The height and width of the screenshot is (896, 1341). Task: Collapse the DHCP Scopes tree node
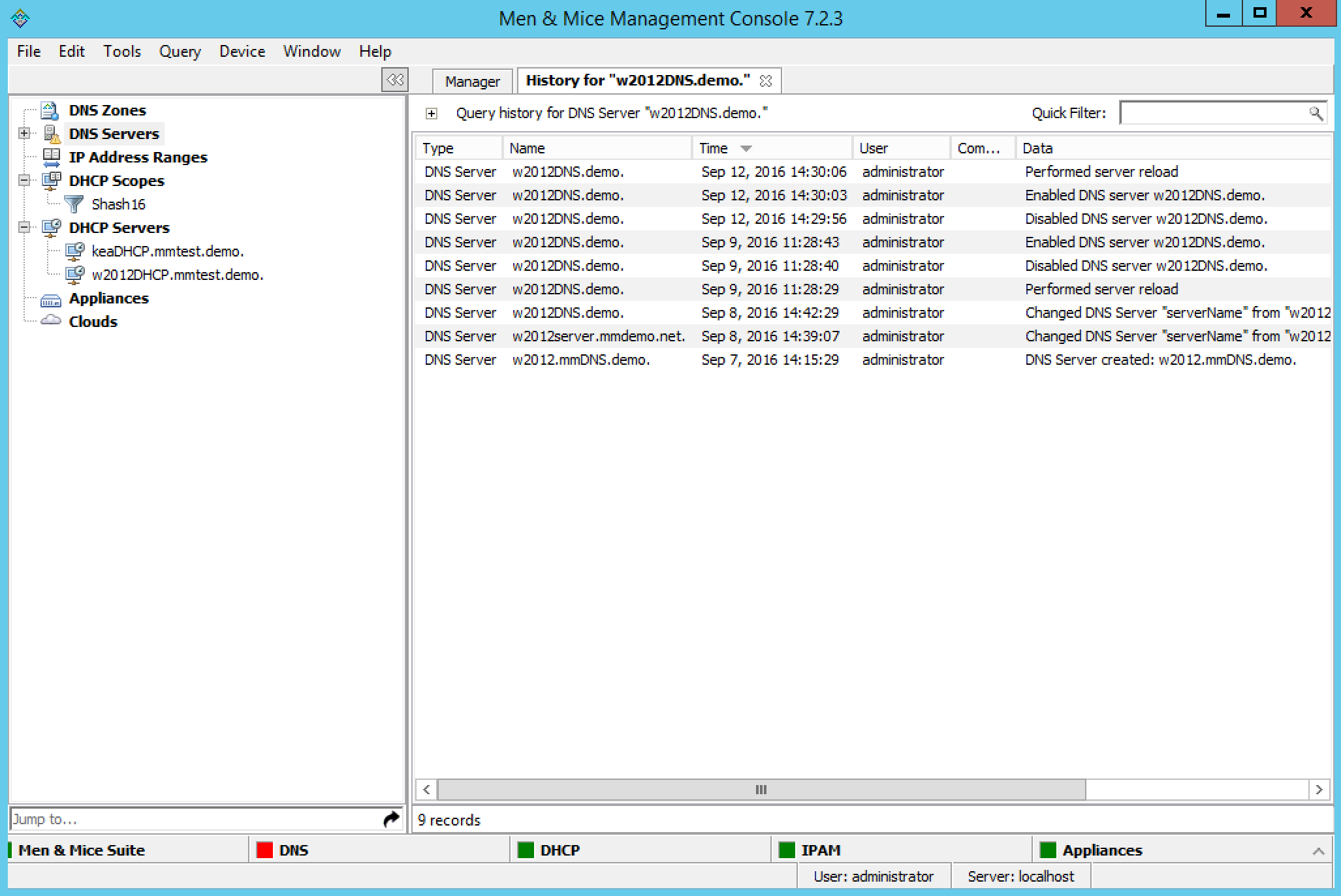pos(24,181)
